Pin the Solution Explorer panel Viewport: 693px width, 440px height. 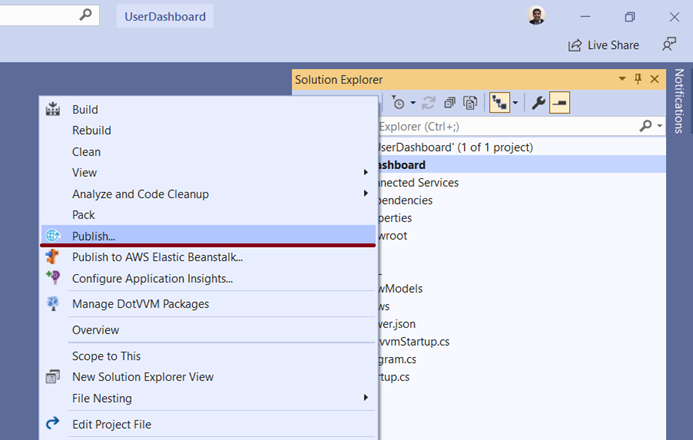(638, 79)
